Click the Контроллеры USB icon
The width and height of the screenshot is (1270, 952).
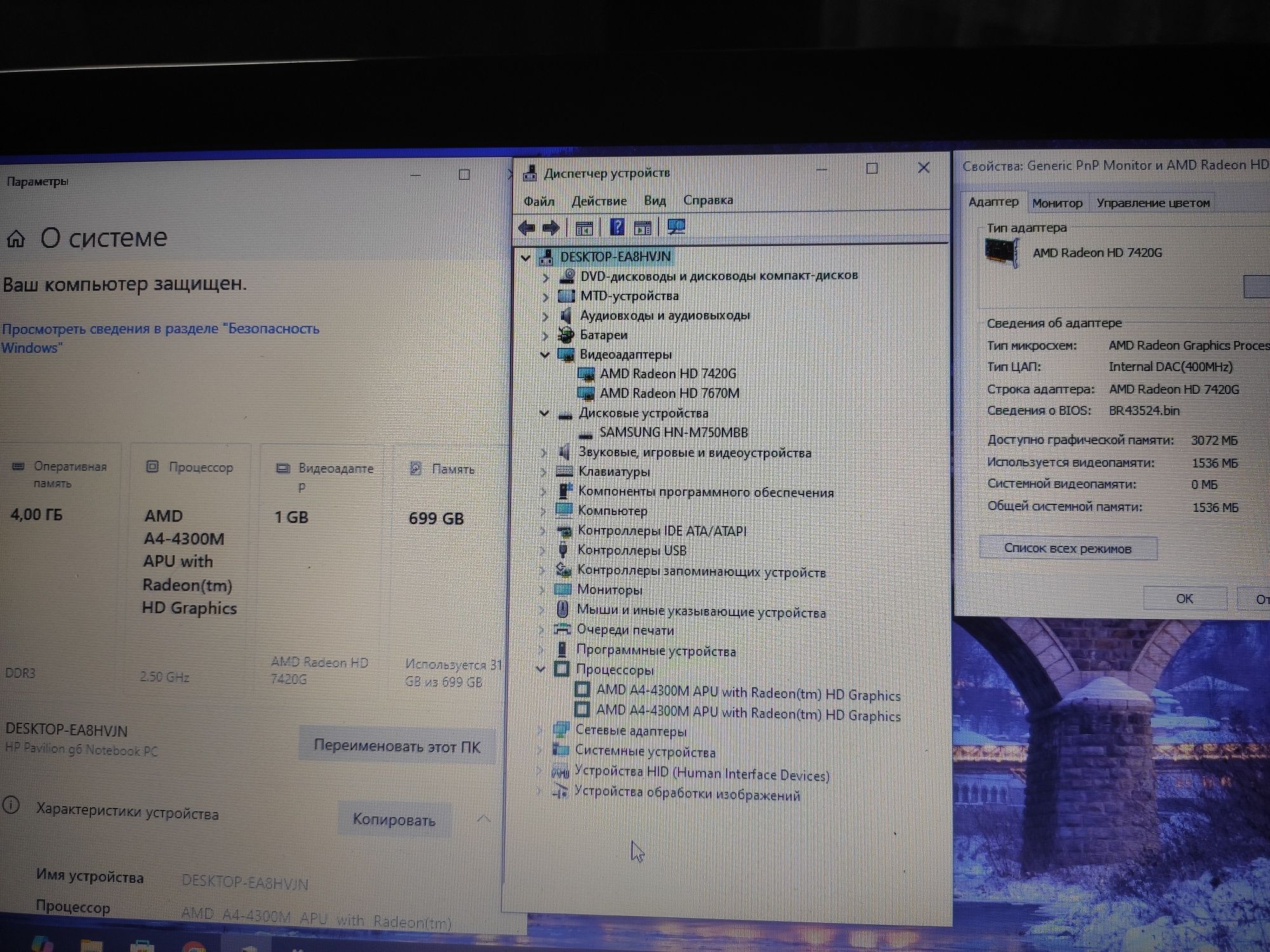[563, 550]
